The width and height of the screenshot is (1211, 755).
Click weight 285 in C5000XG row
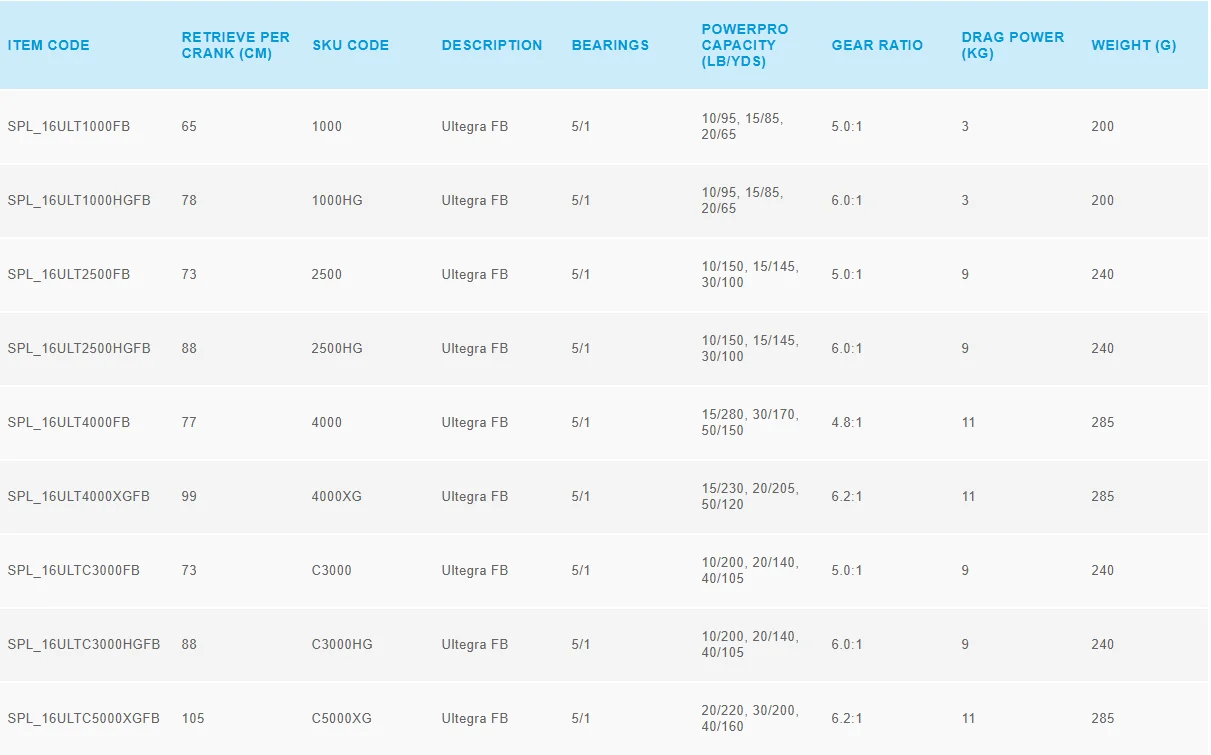tap(1103, 718)
